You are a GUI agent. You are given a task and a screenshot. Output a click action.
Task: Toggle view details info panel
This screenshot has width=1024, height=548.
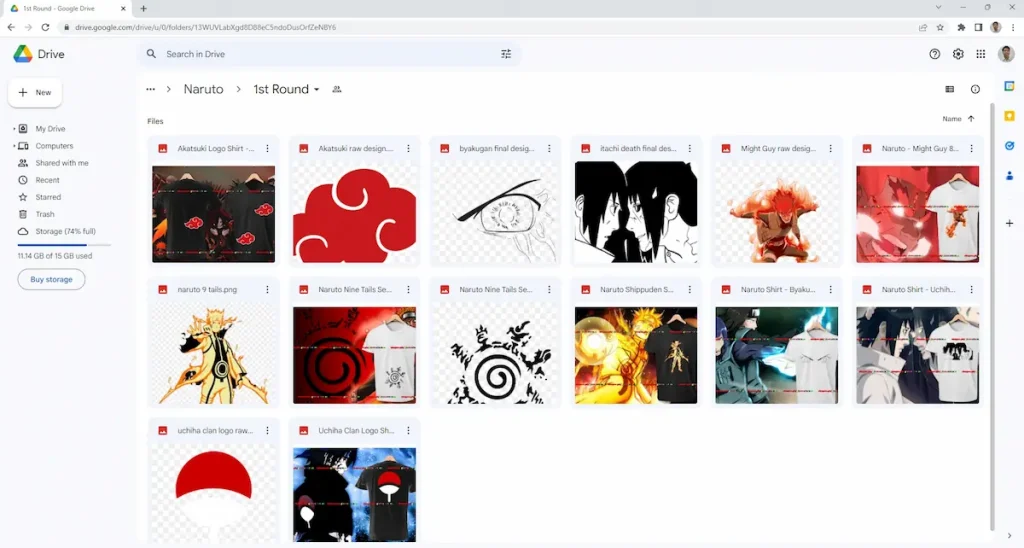(975, 89)
